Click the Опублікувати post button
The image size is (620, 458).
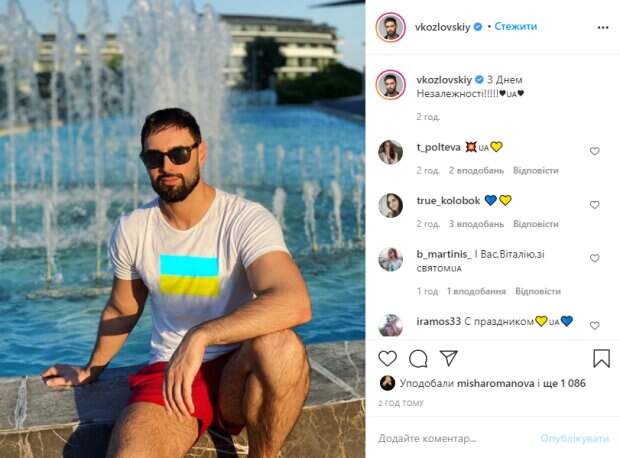(575, 438)
